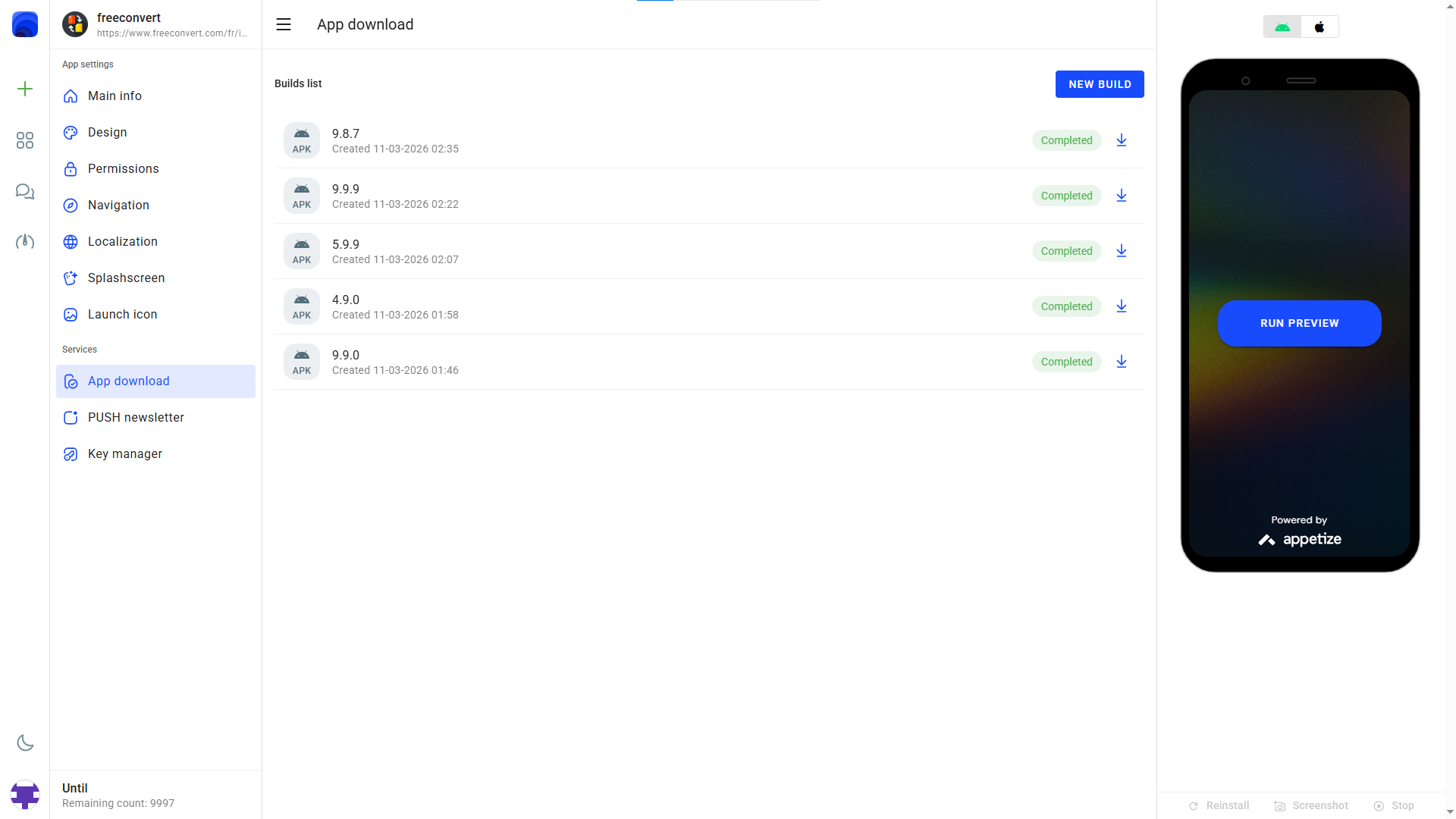The width and height of the screenshot is (1456, 819).
Task: Download the 9.8.7 APK build
Action: pyautogui.click(x=1122, y=140)
